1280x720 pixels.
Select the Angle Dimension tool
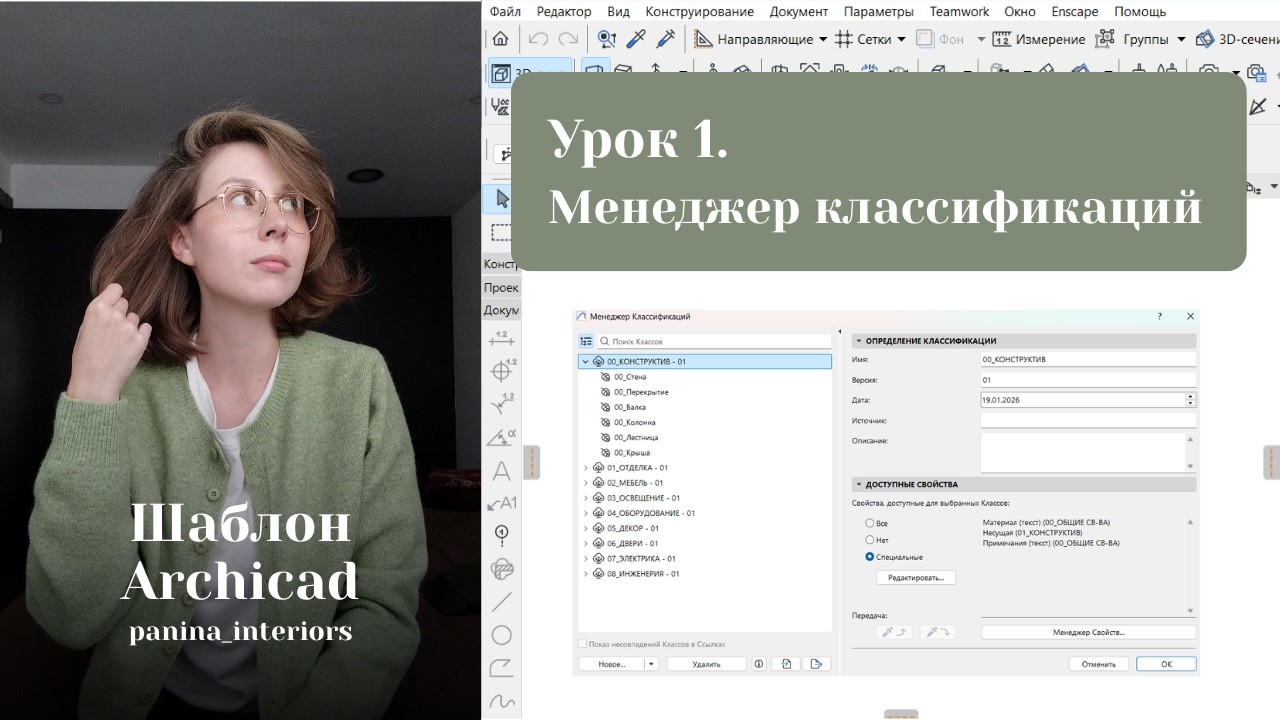(502, 437)
